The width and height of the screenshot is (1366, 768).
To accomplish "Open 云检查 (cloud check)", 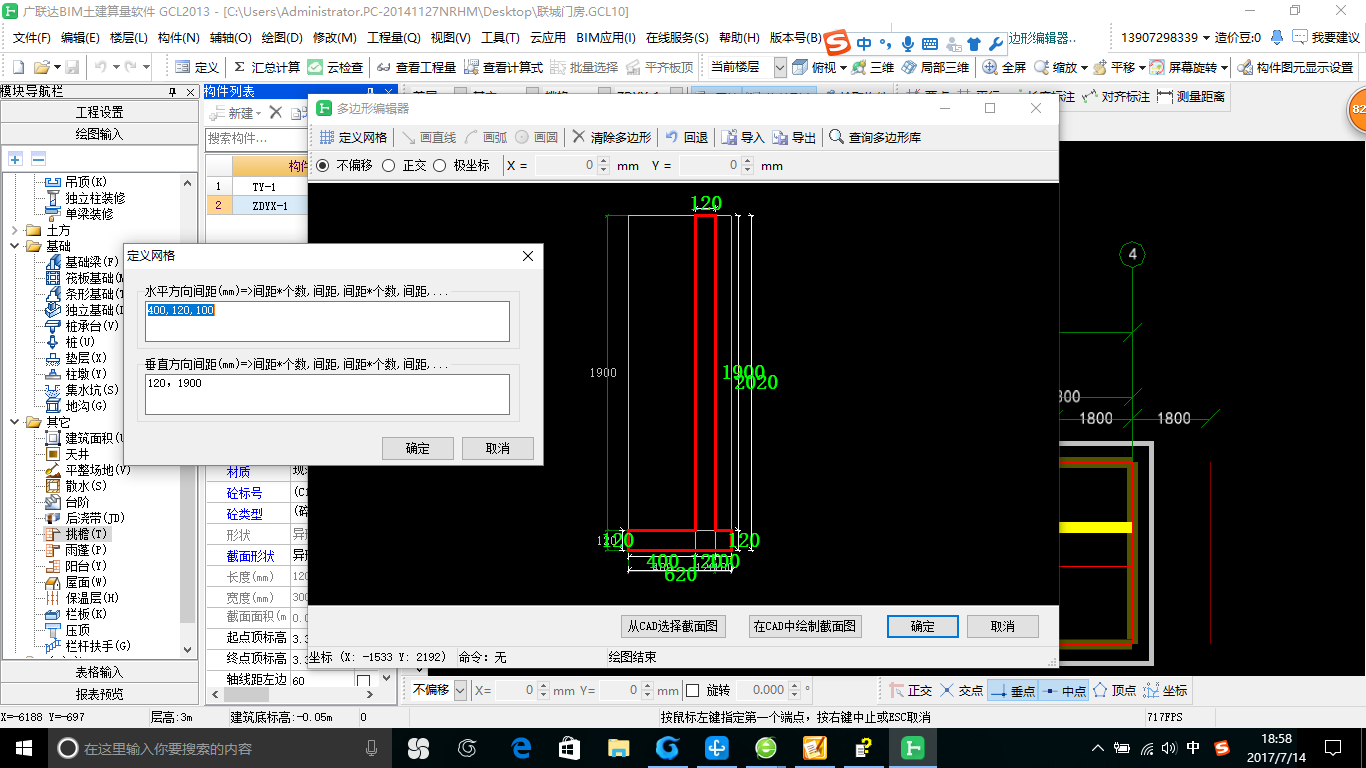I will click(x=336, y=67).
